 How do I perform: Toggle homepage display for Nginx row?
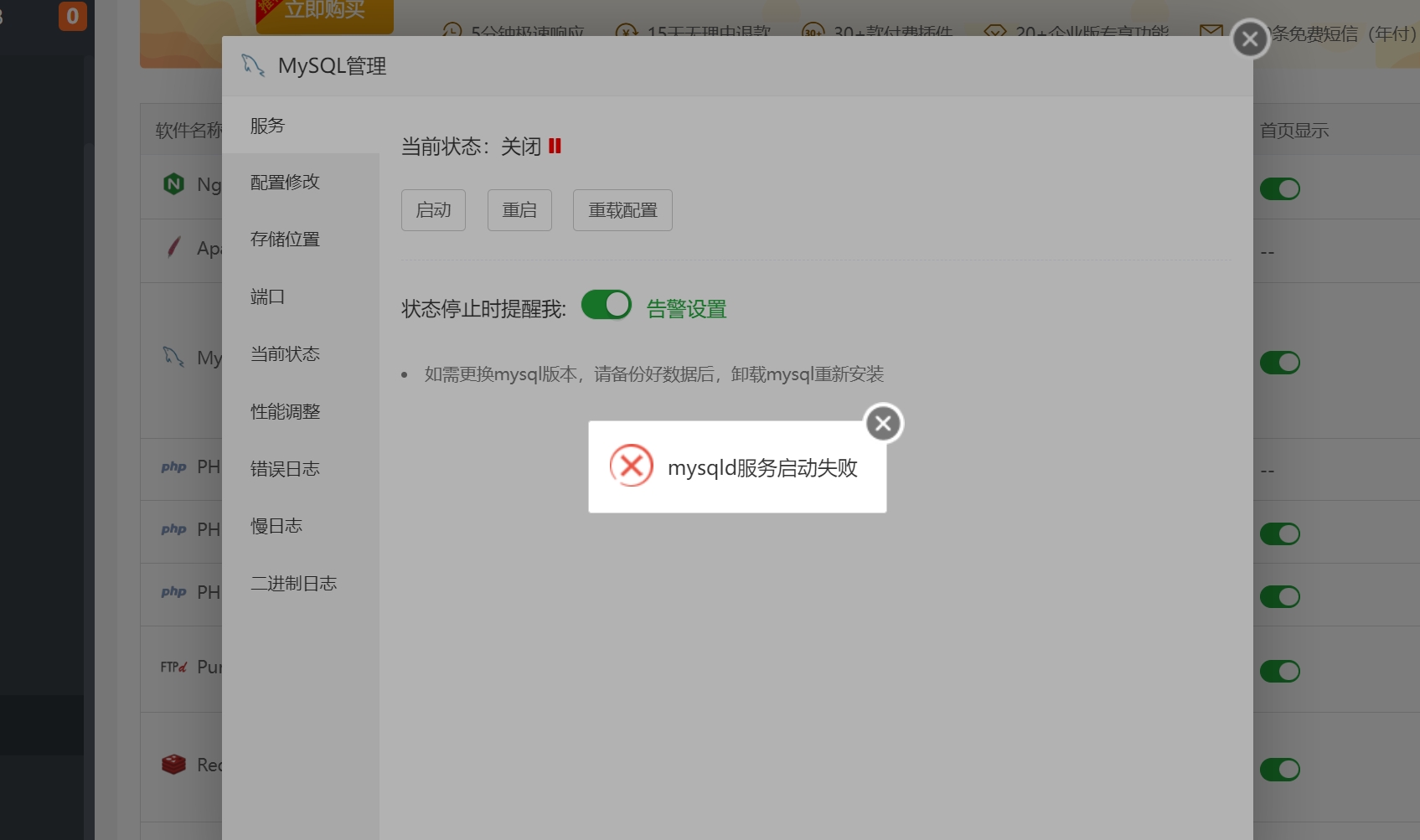[1280, 189]
